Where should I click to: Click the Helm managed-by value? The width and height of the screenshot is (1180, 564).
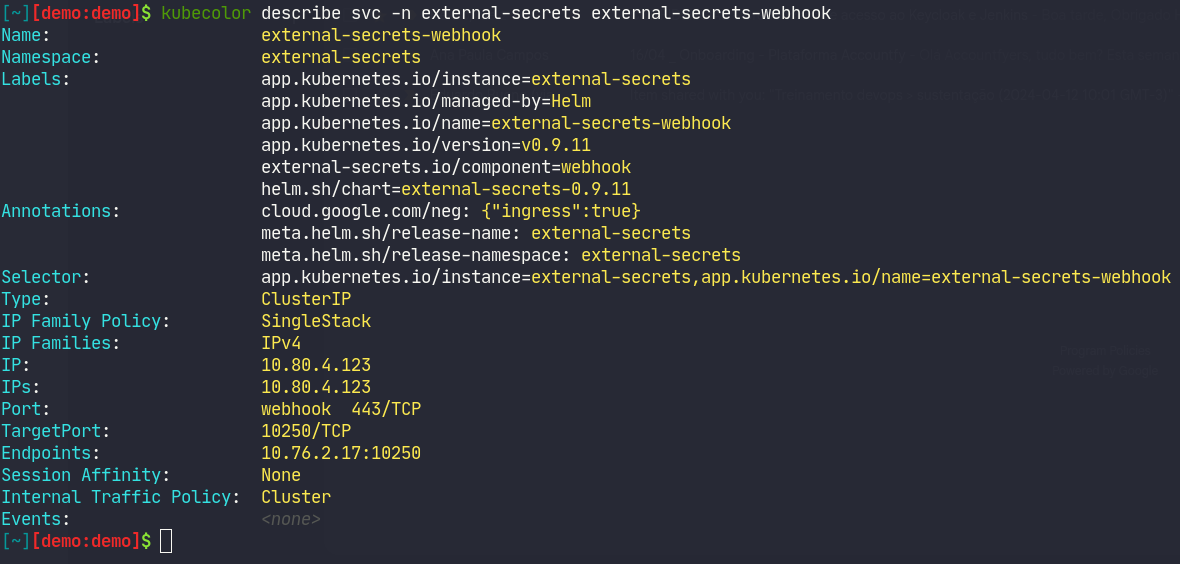571,101
